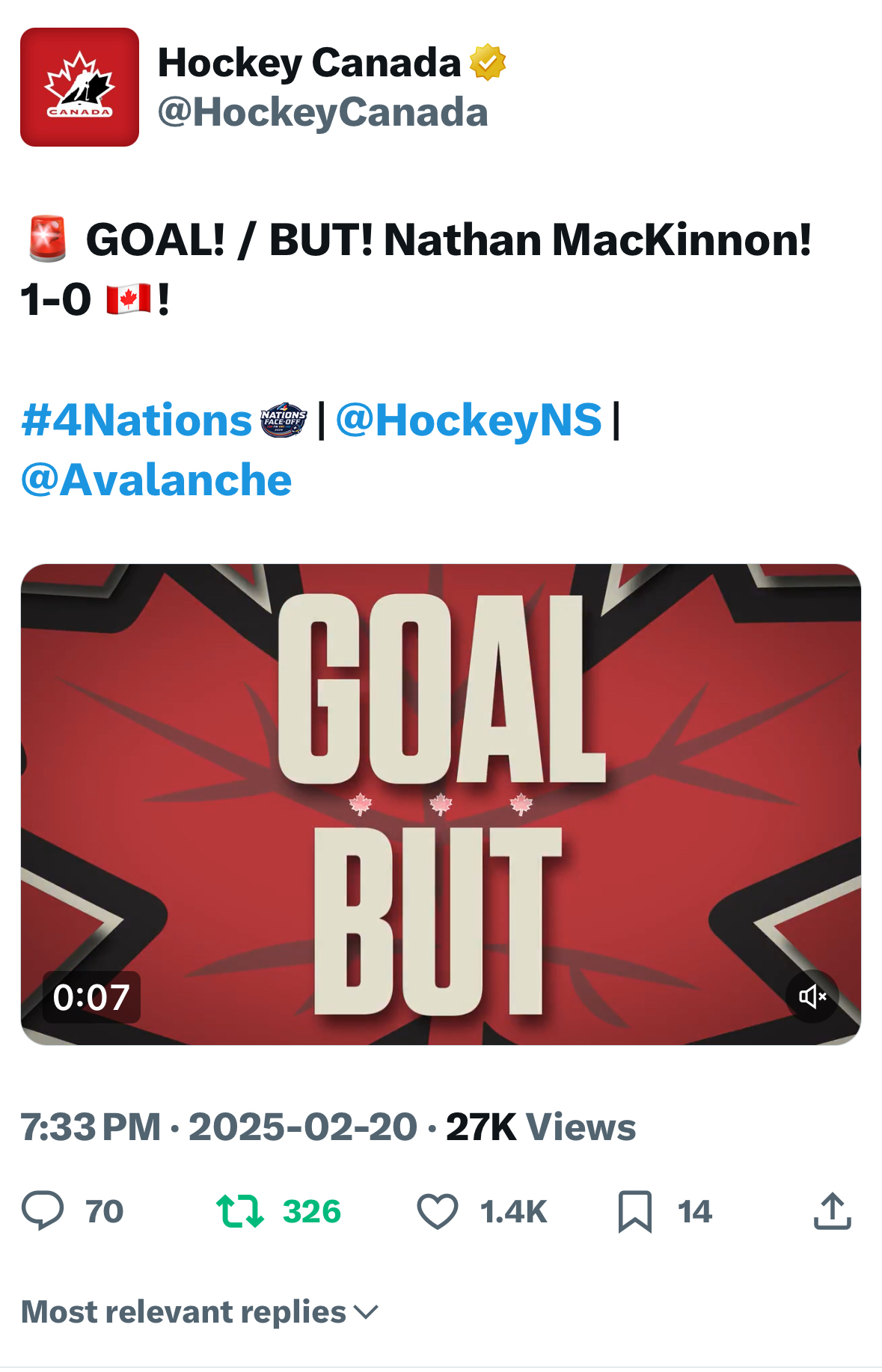The height and width of the screenshot is (1372, 882).
Task: Open the Hockey Canada display name
Action: tap(309, 62)
